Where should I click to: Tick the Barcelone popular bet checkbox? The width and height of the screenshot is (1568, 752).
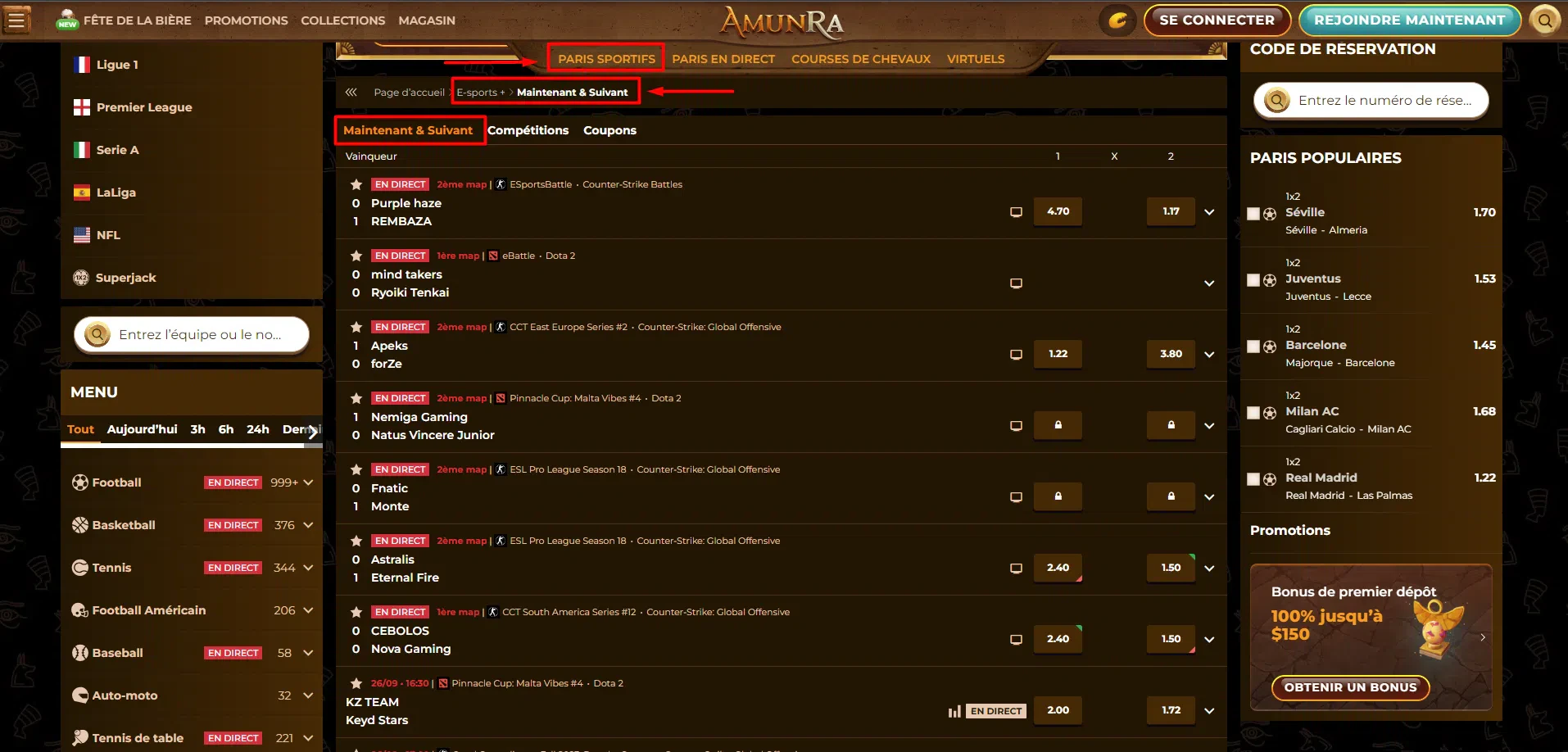point(1253,347)
